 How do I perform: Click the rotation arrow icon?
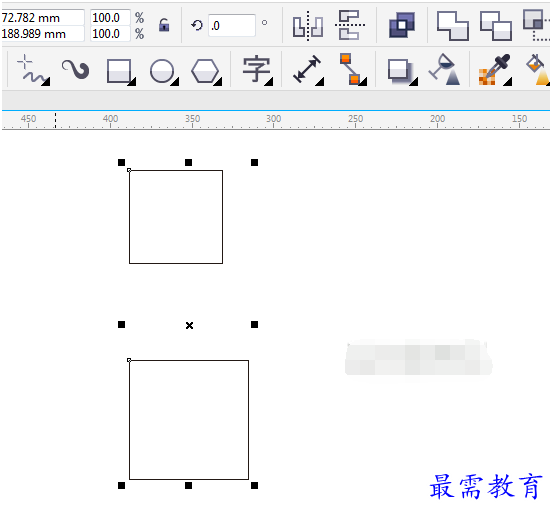(197, 25)
